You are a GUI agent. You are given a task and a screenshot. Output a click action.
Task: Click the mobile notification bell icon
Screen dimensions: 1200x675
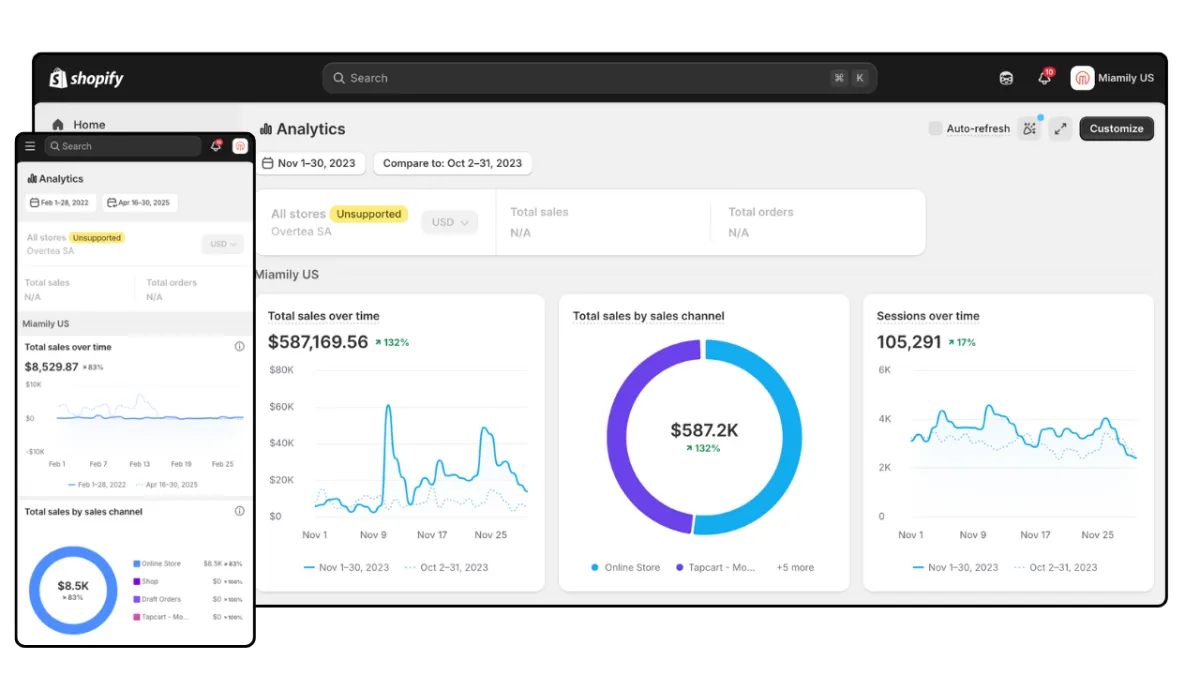[215, 146]
